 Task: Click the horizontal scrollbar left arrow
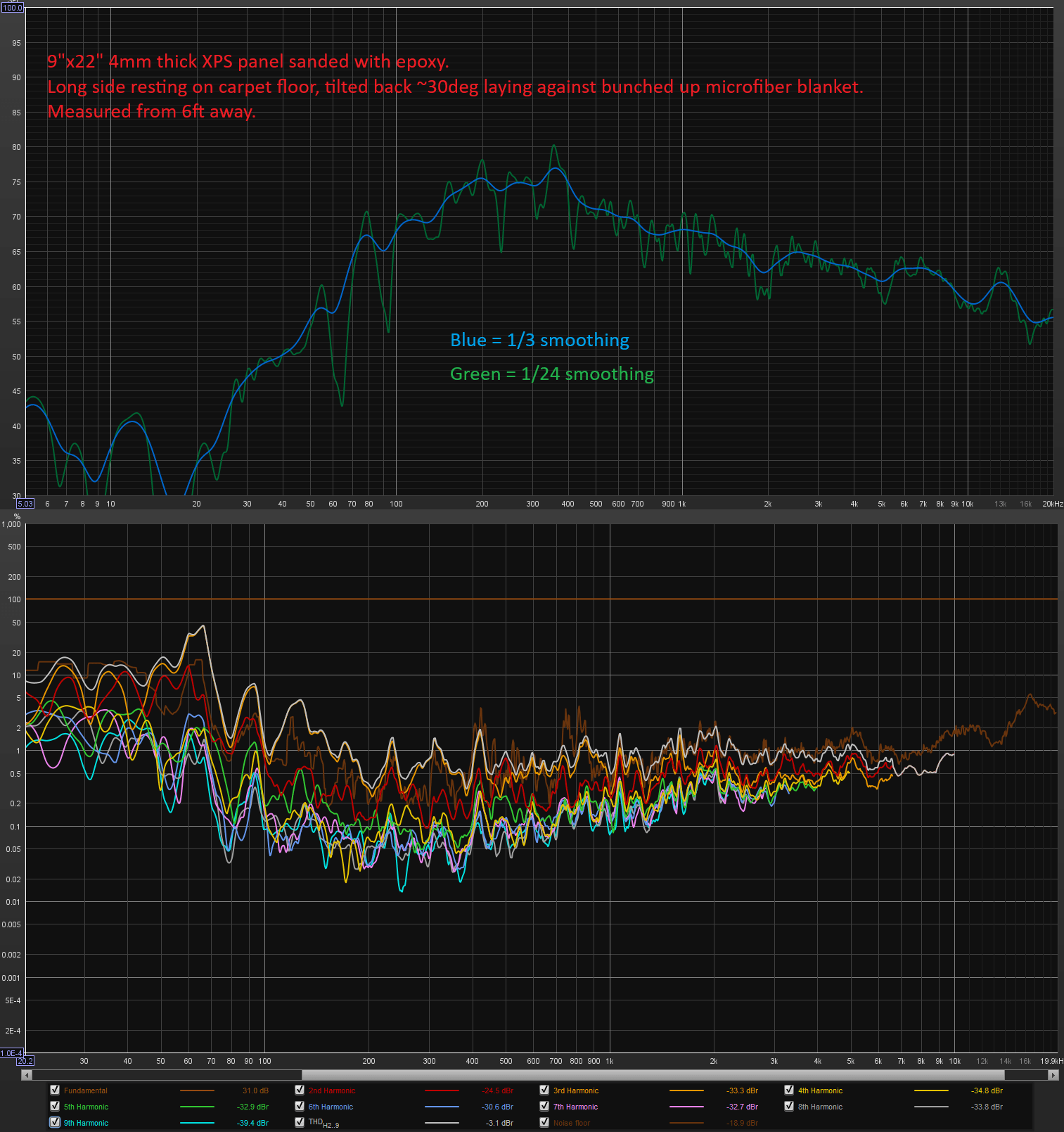[x=26, y=1075]
